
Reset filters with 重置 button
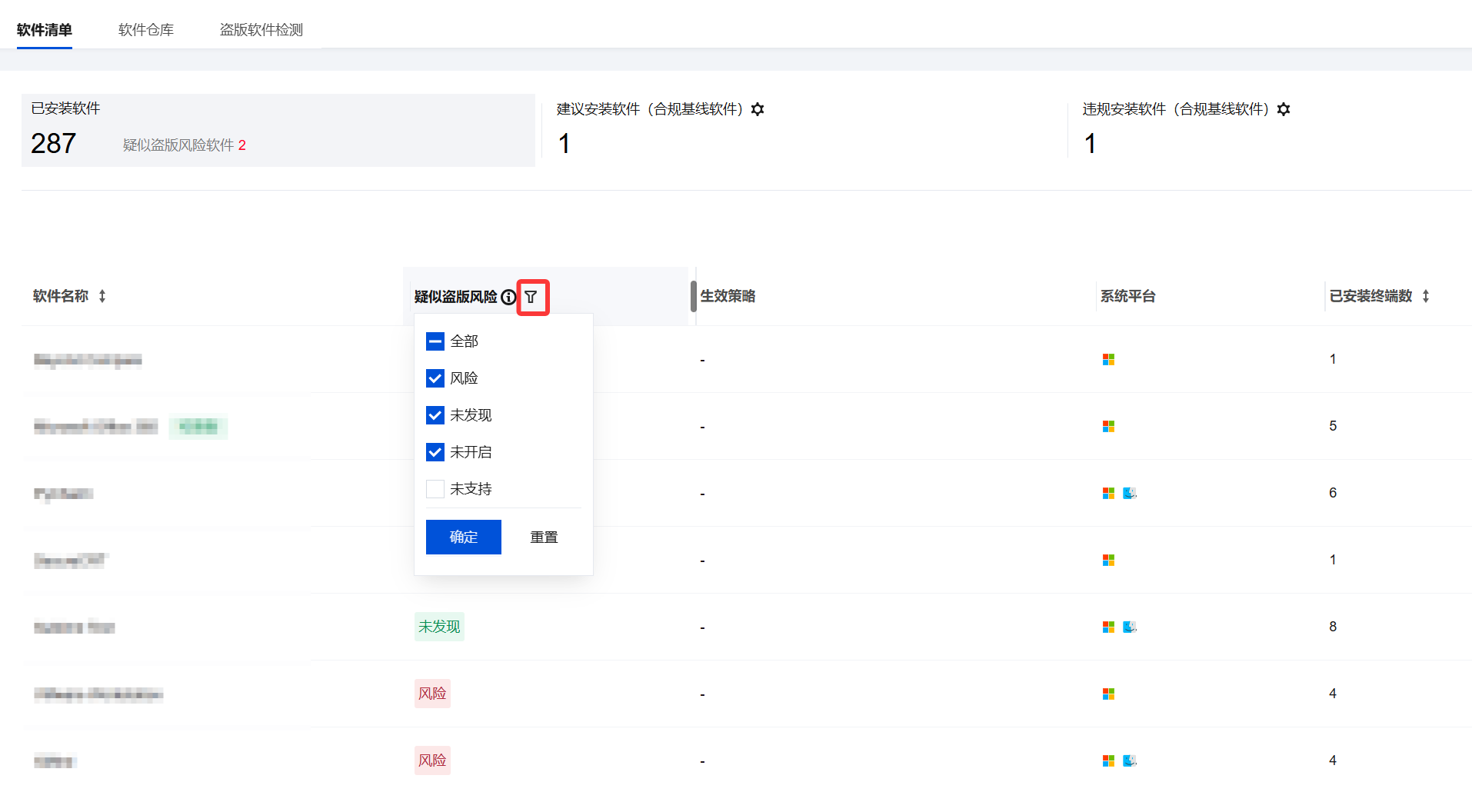click(x=544, y=537)
